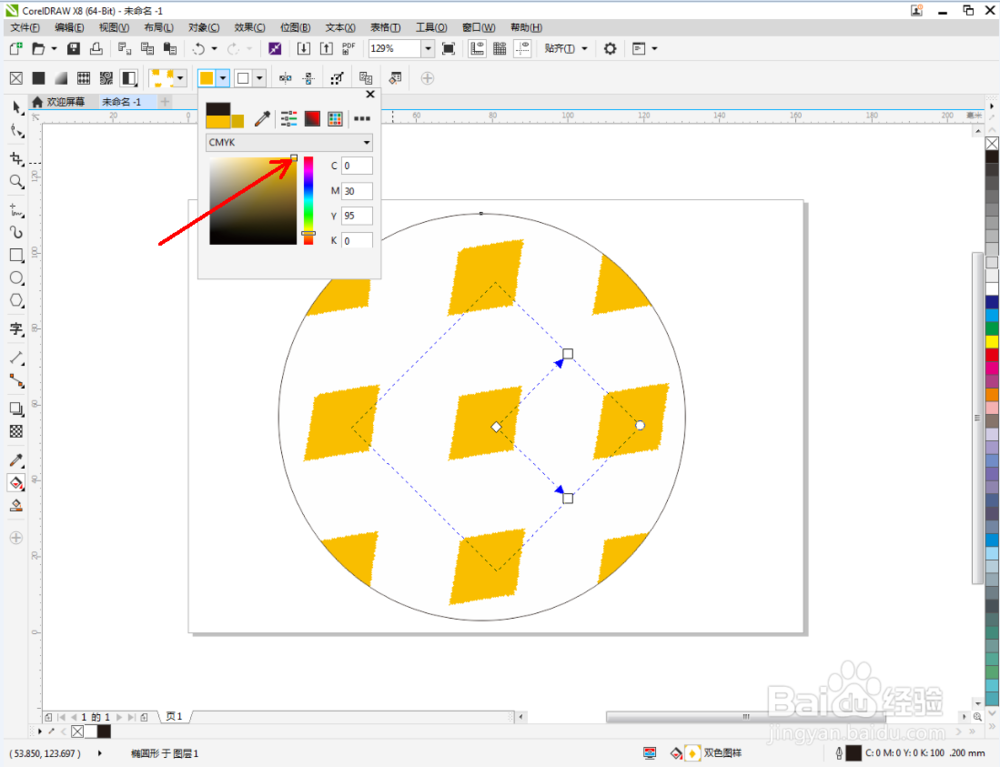The image size is (1000, 767).
Task: Select the Crop tool
Action: pyautogui.click(x=17, y=158)
